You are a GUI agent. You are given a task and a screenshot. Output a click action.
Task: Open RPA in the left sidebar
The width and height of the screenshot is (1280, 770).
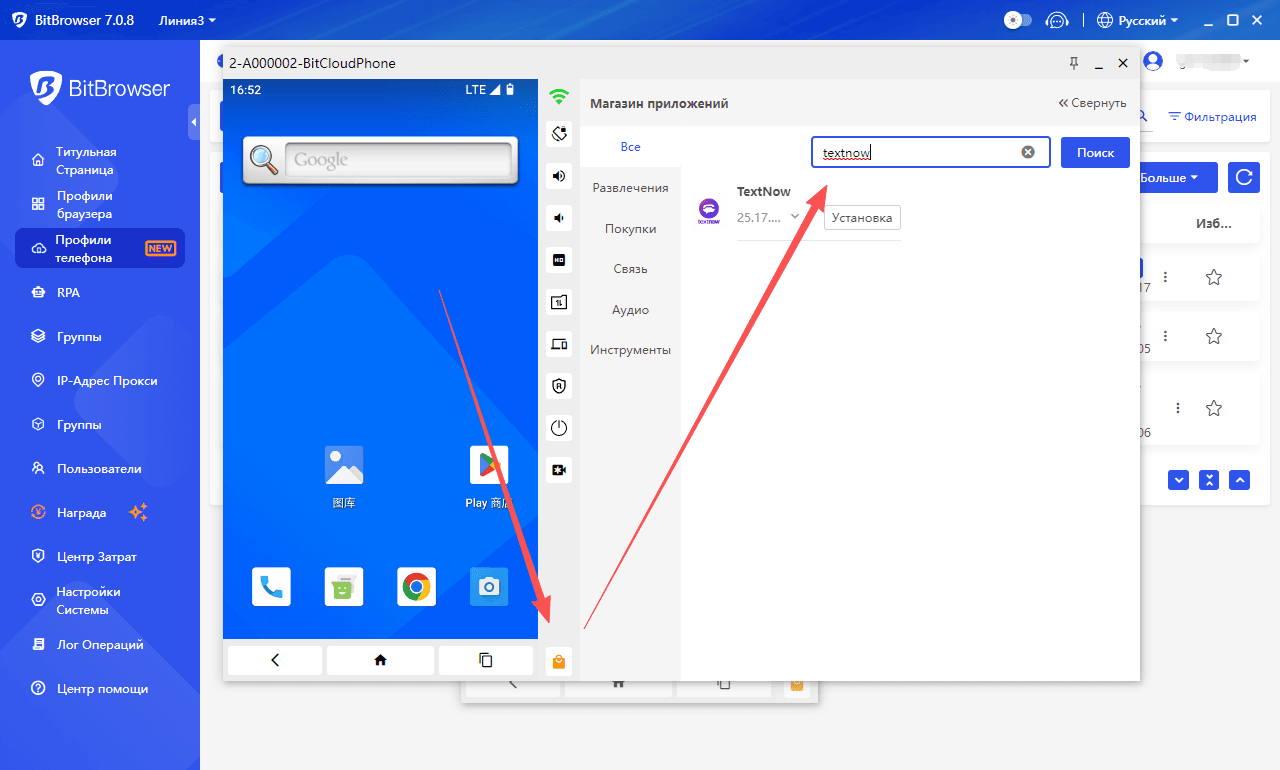(69, 293)
